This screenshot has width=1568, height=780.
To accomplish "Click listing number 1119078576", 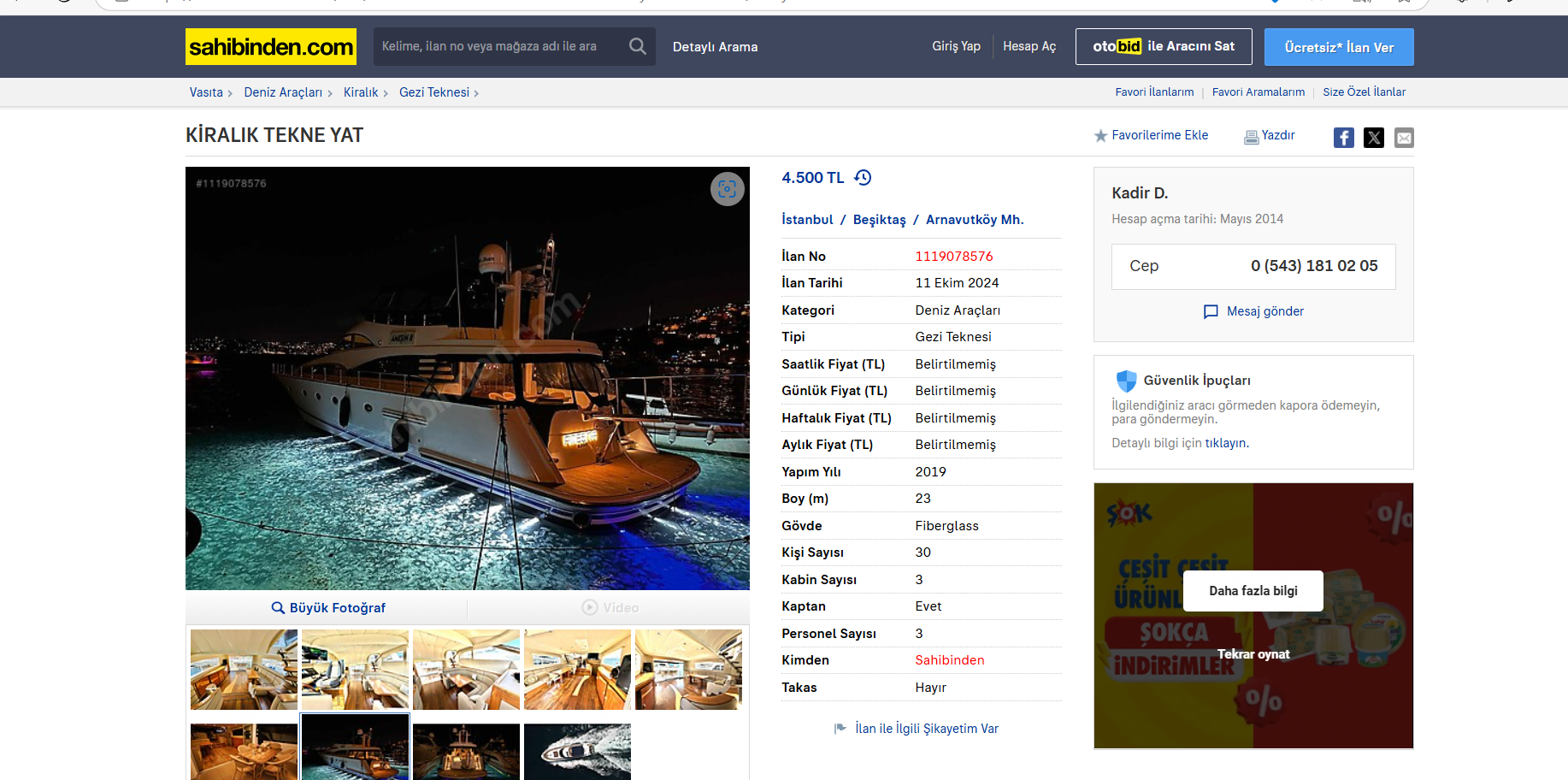I will click(x=954, y=257).
